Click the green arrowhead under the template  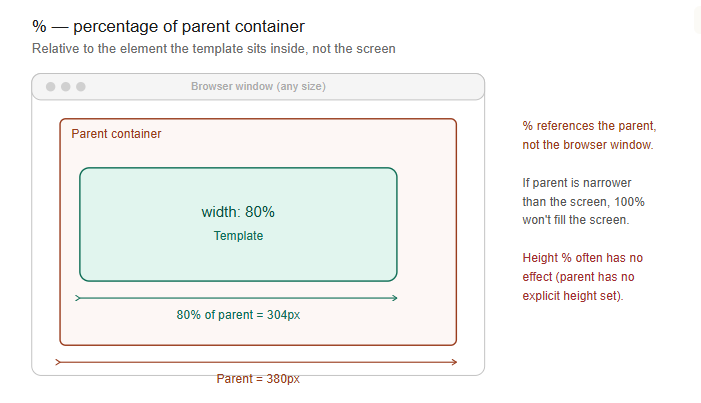[x=395, y=298]
